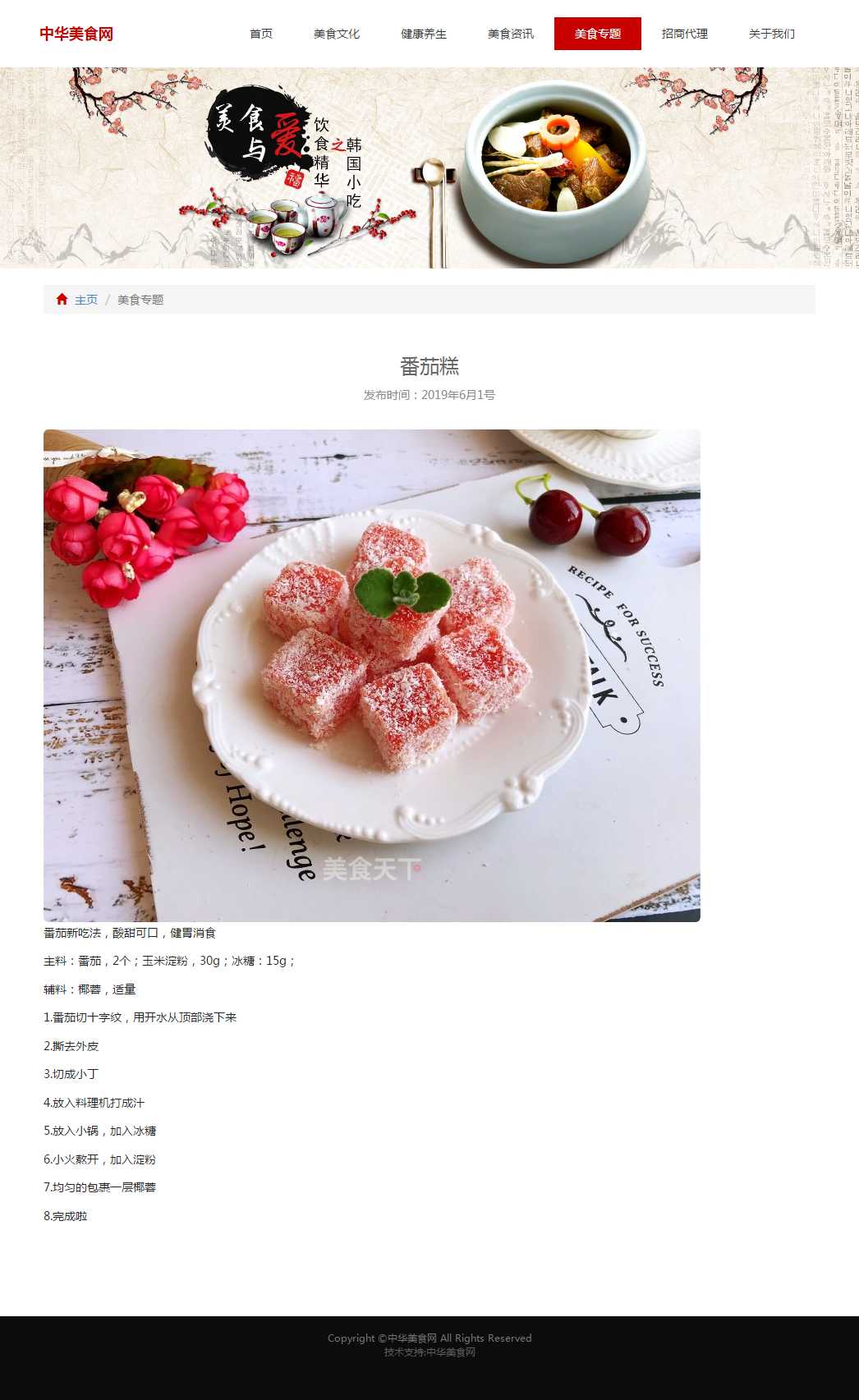This screenshot has width=859, height=1400.
Task: Click the 发布时间 date line
Action: pos(429,395)
